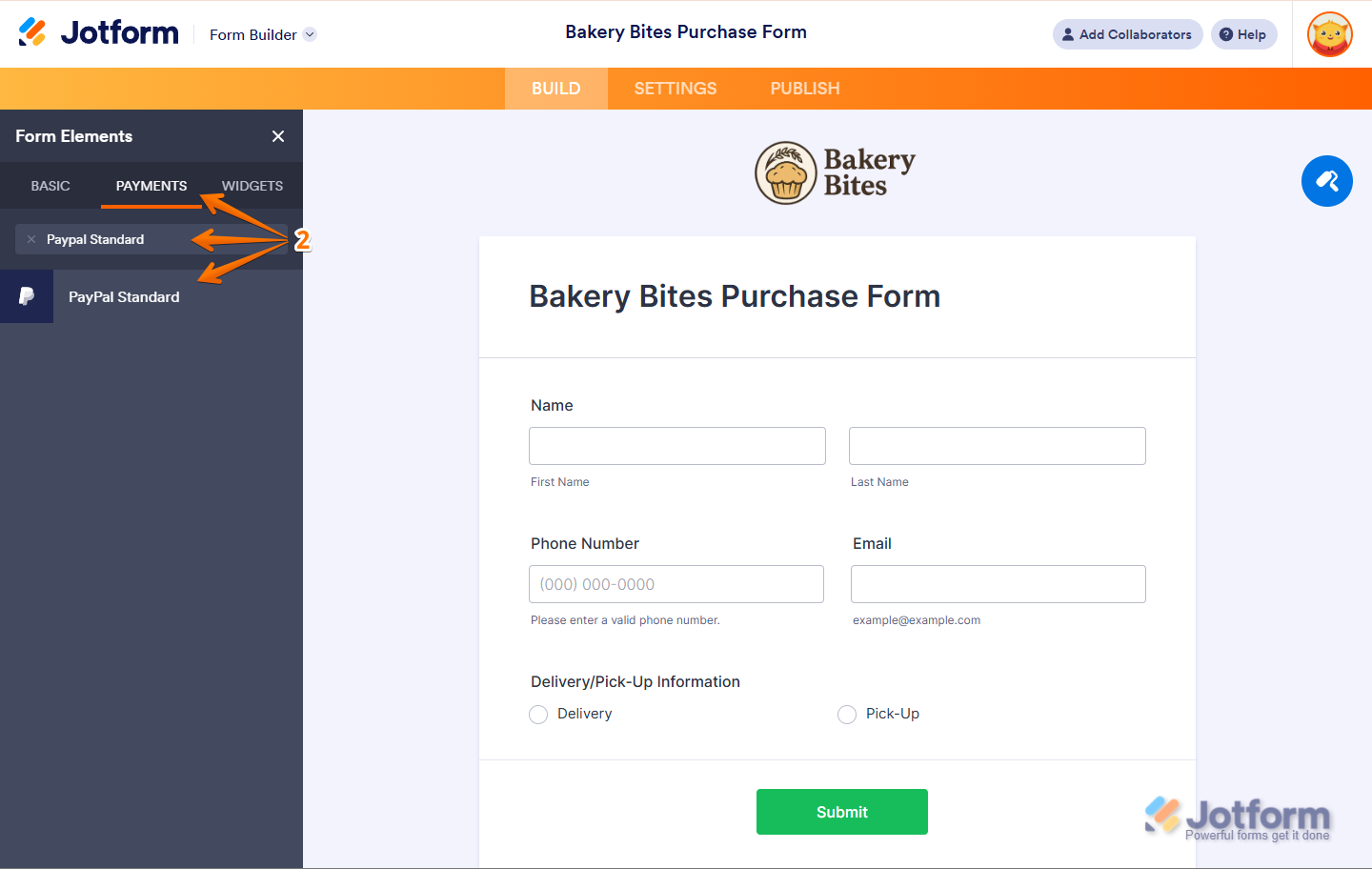Switch to the PAYMENTS tab
Screen dimensions: 1372x869
151,186
